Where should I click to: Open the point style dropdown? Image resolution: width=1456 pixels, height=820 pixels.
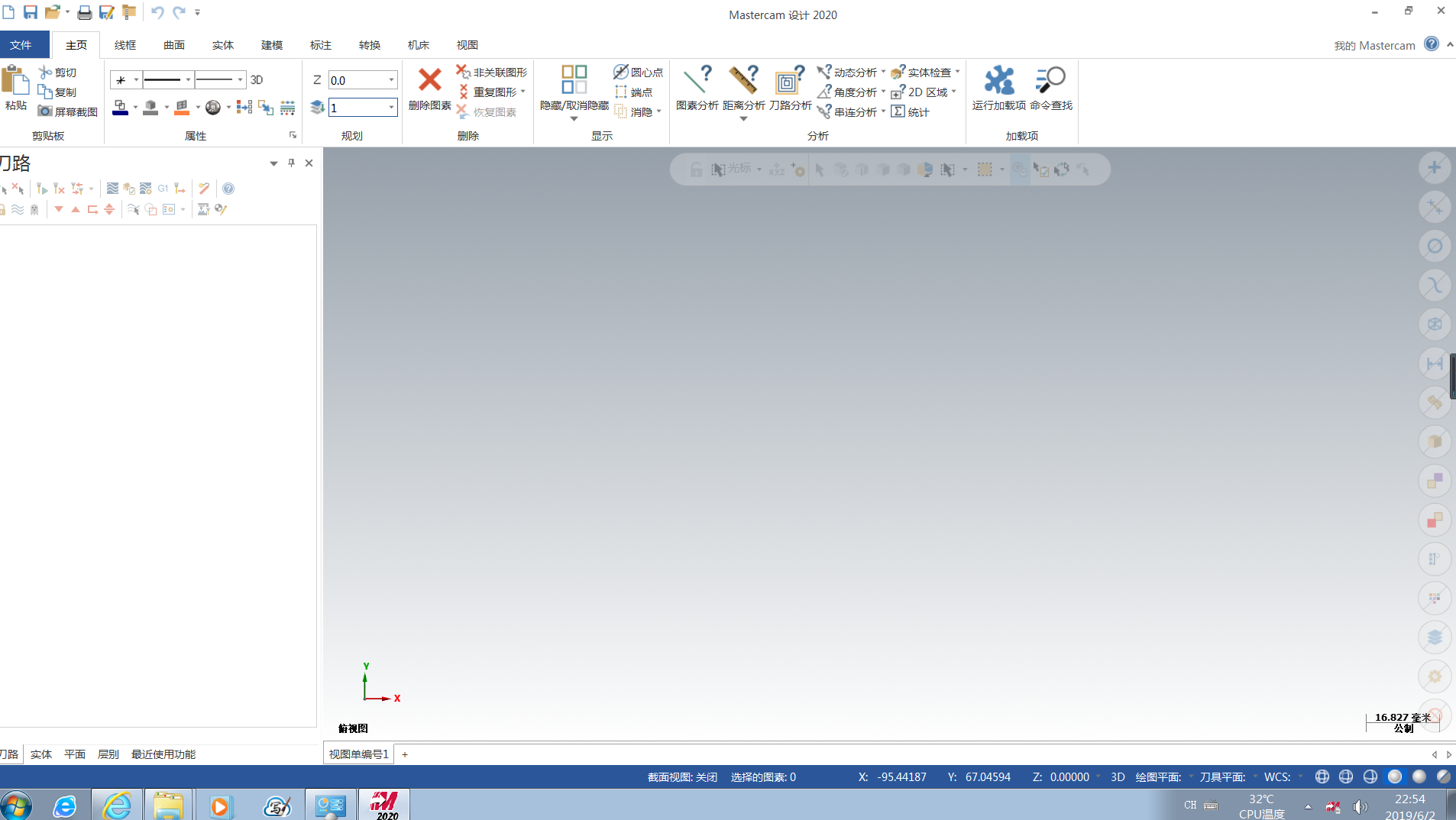136,80
